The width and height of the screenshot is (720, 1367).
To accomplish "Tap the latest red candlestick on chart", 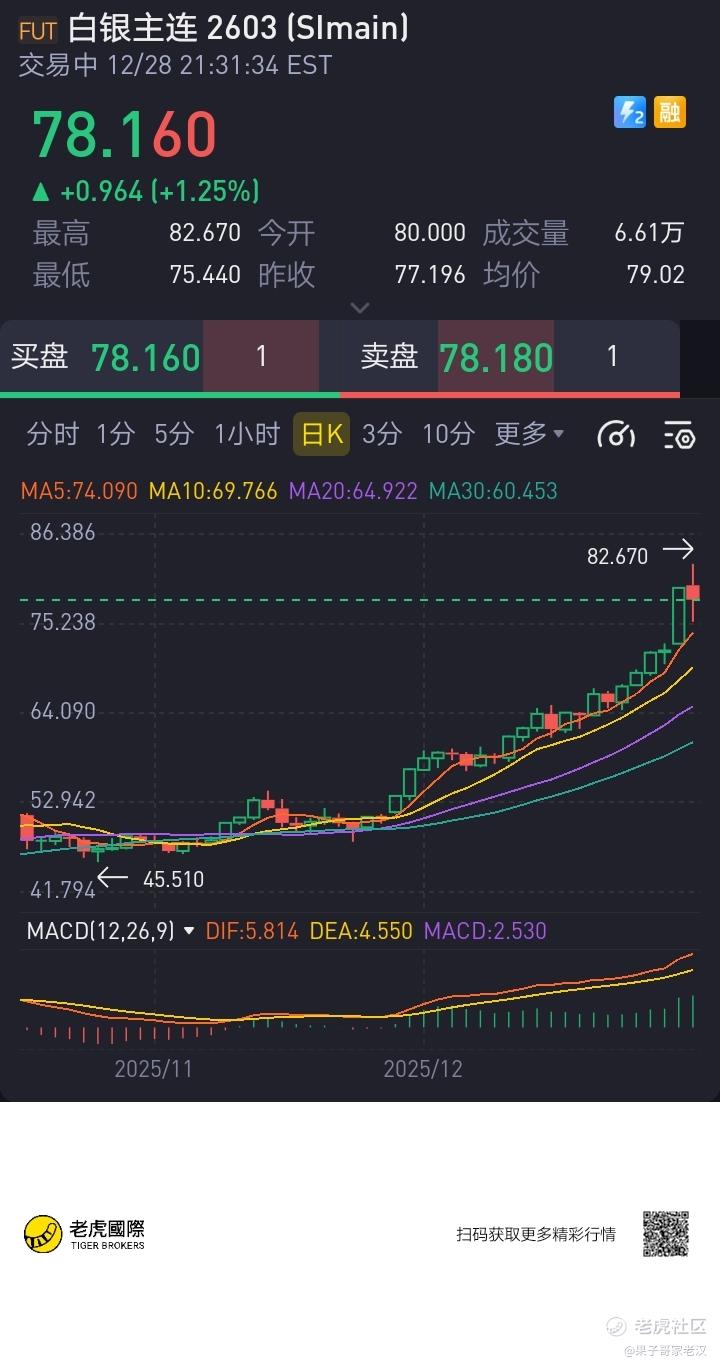I will [693, 593].
